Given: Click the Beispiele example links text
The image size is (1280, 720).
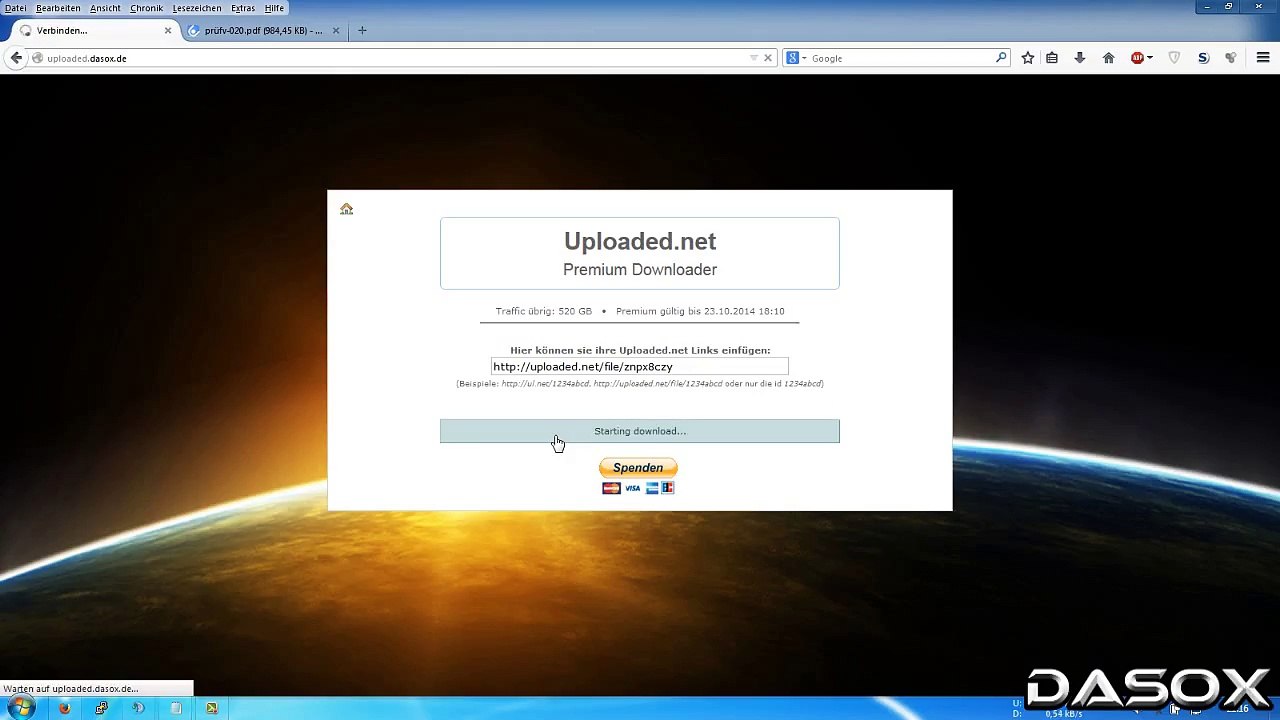Looking at the screenshot, I should (640, 384).
